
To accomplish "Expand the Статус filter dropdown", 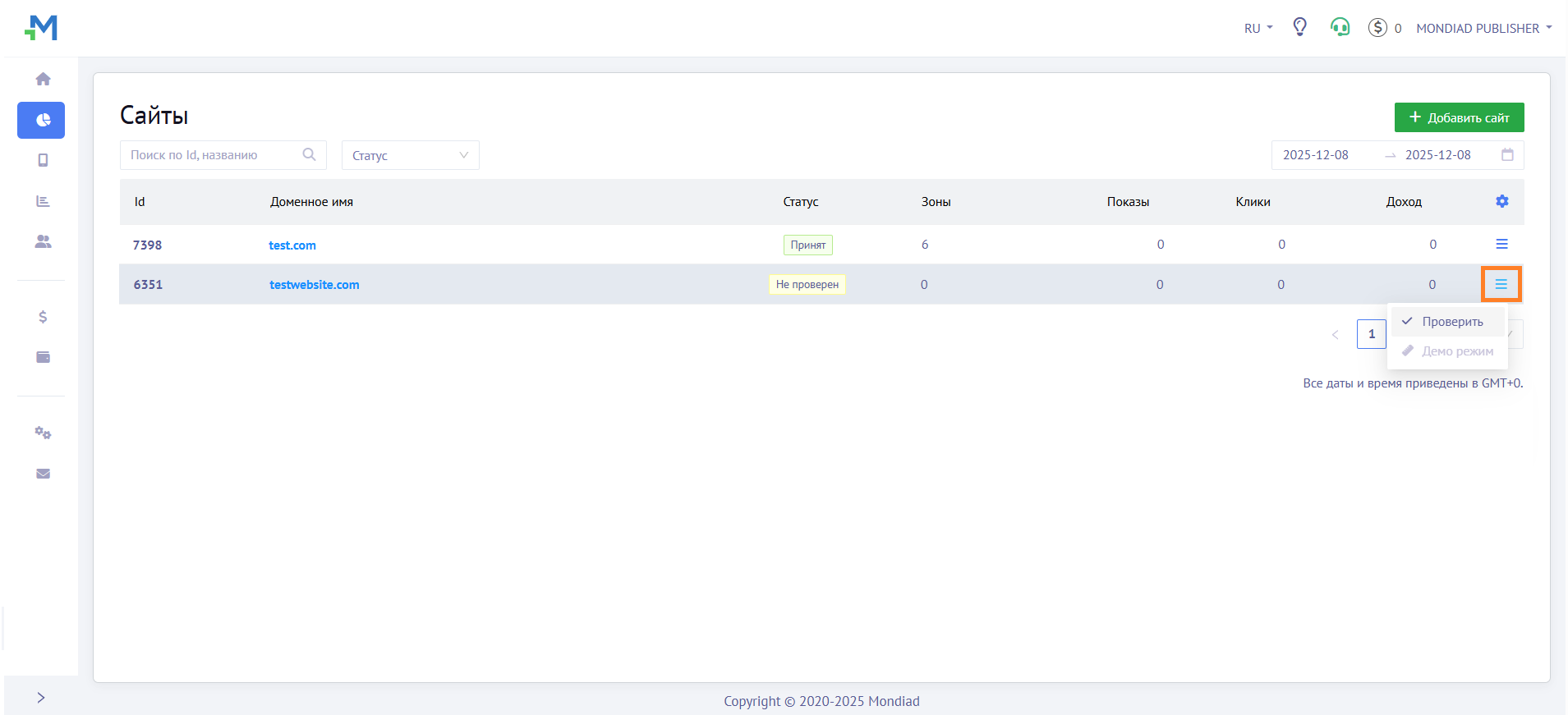I will point(410,155).
